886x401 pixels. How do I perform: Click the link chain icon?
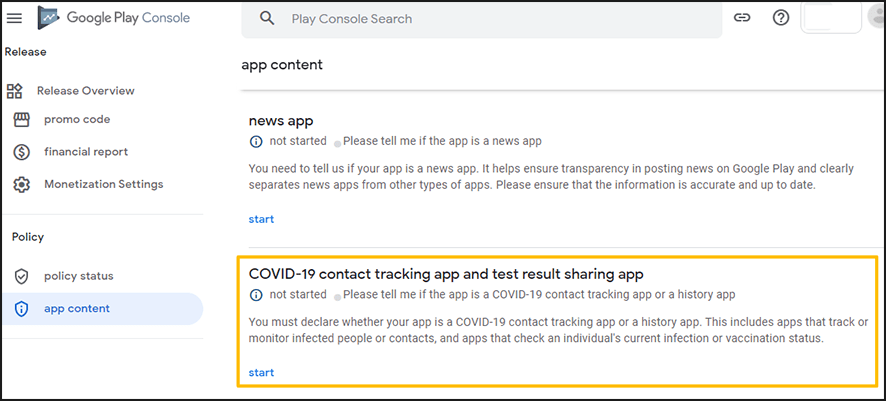point(742,18)
